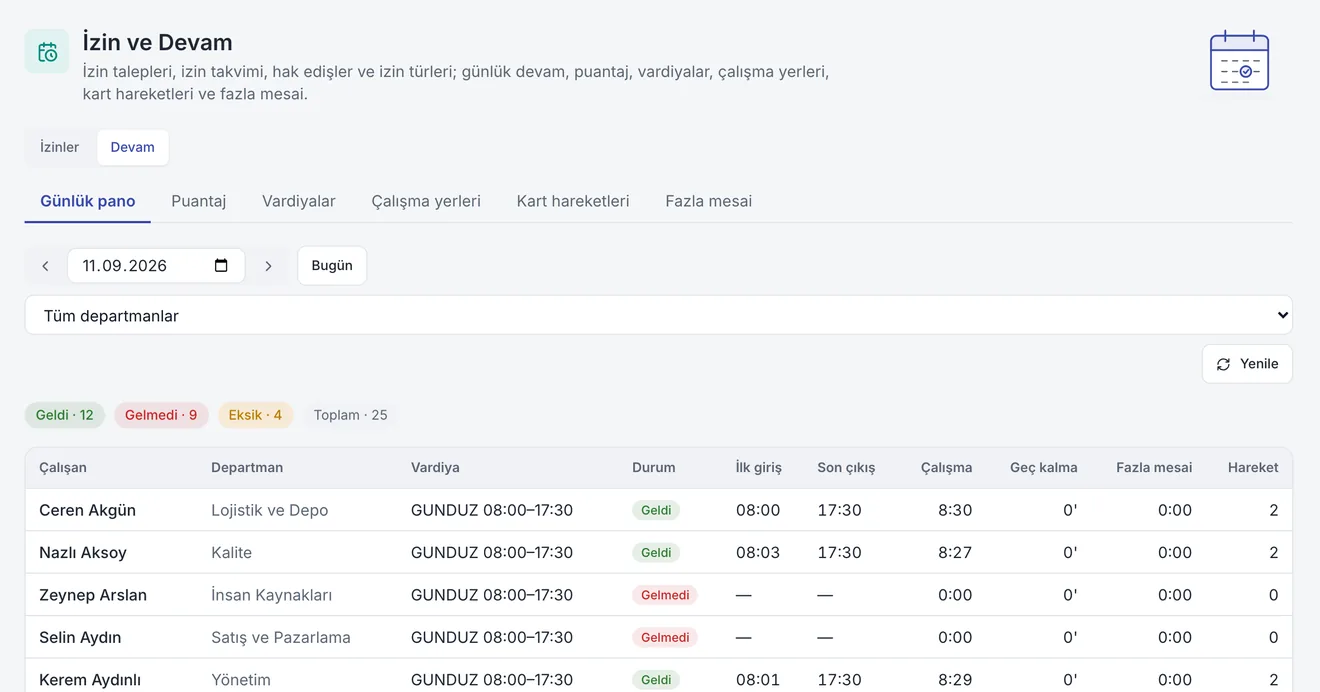
Task: Click the Gelmedi · 9 status chip
Action: click(161, 415)
